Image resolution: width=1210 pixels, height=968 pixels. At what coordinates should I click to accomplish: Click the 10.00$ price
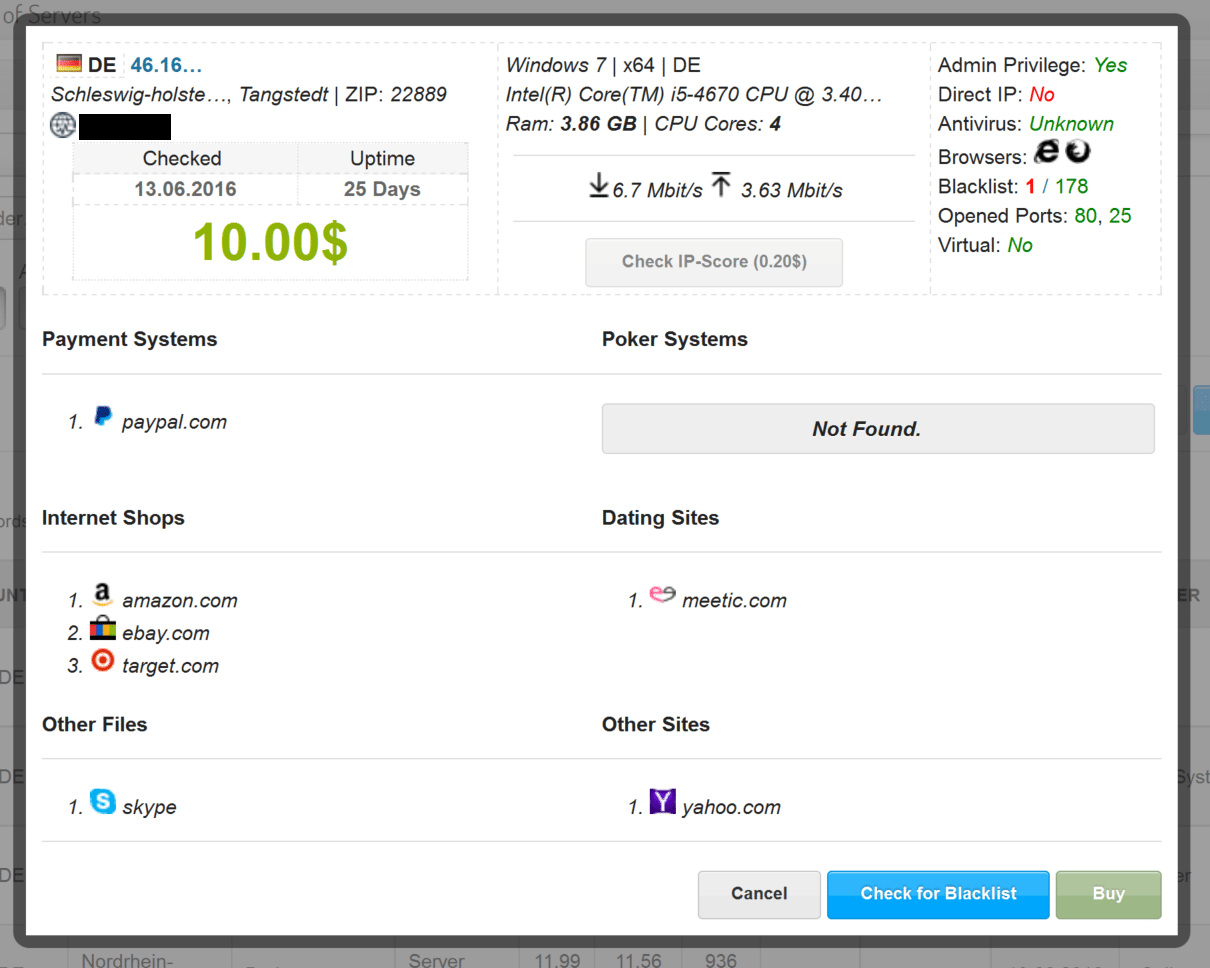(x=270, y=242)
